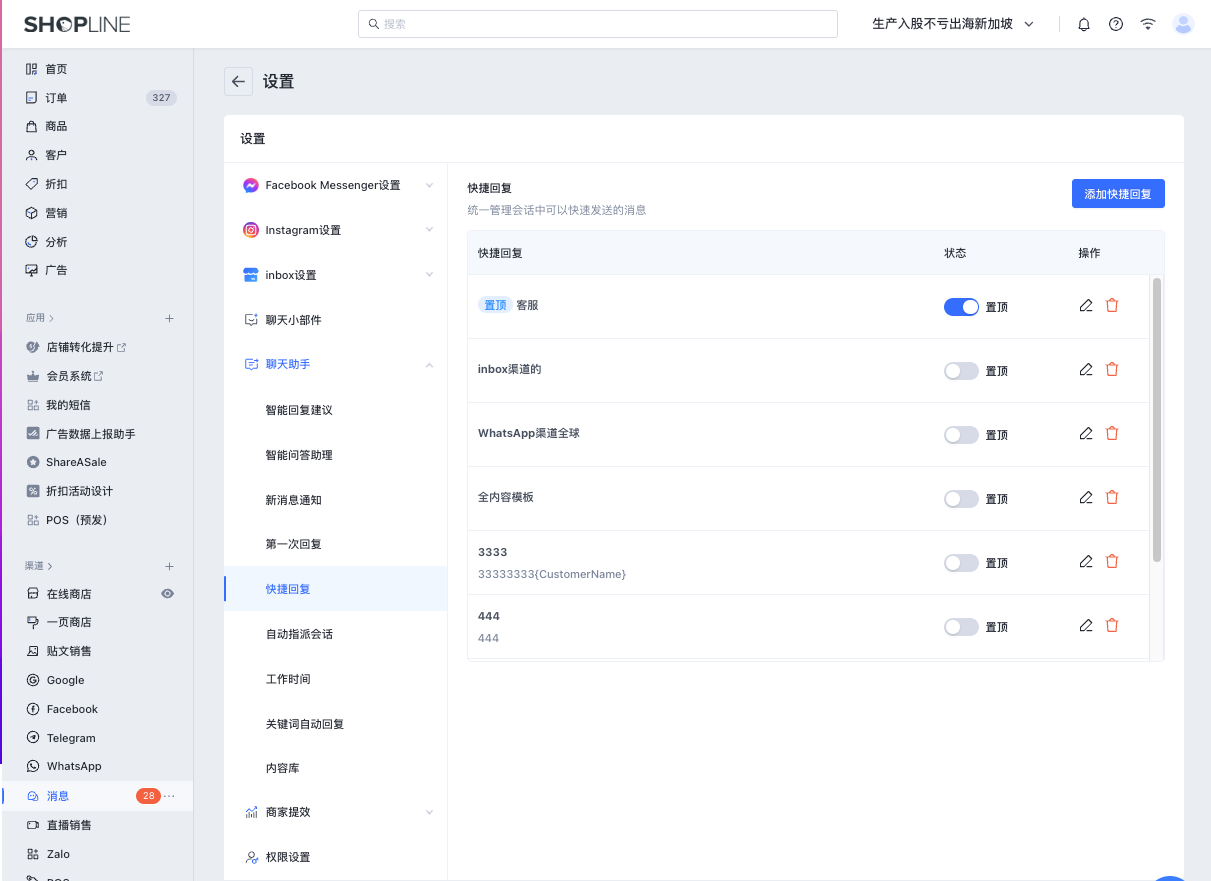Toggle the eye icon beside 在线商店

pyautogui.click(x=167, y=593)
